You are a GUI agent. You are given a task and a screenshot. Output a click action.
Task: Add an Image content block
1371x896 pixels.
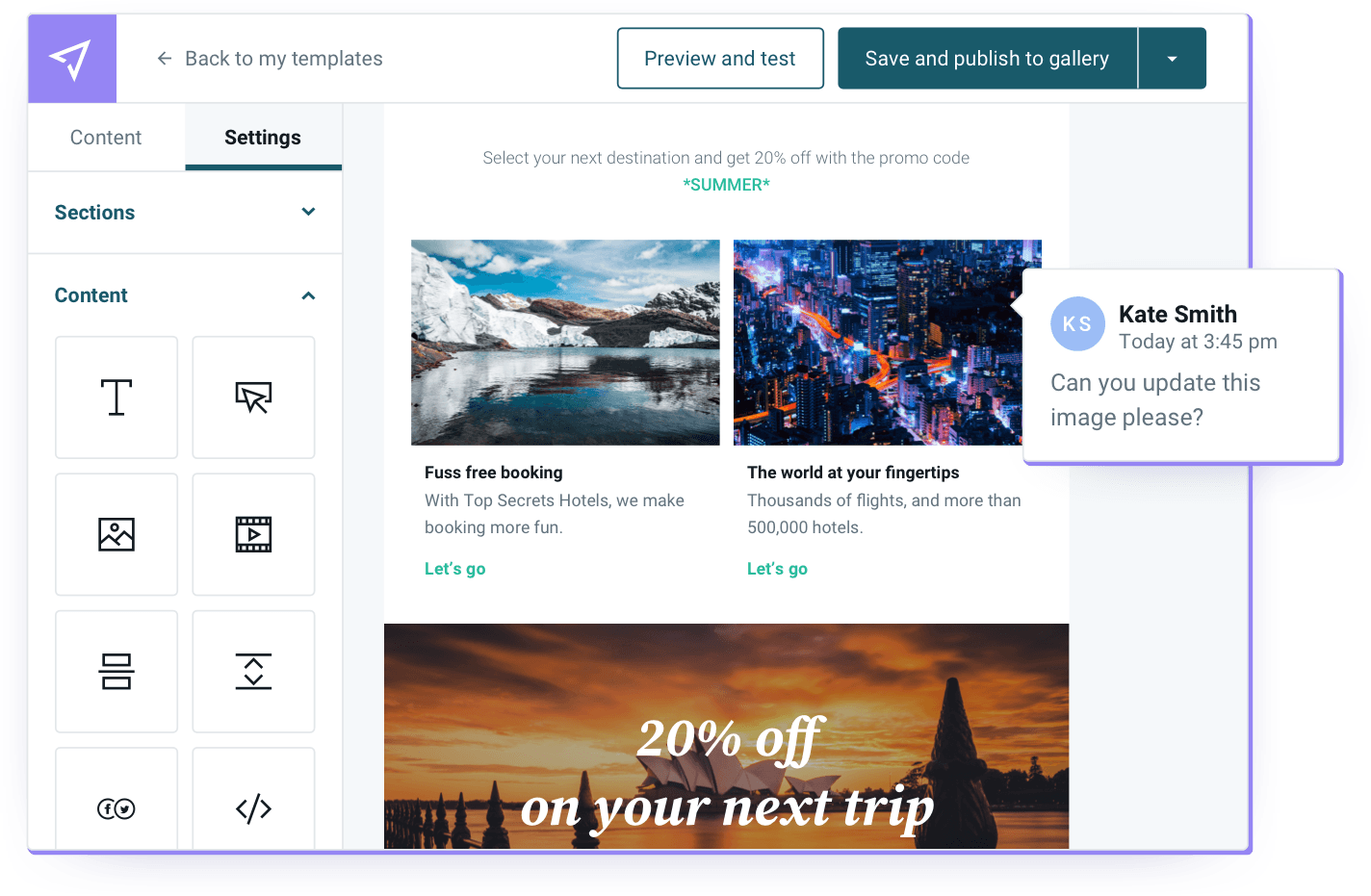(116, 534)
